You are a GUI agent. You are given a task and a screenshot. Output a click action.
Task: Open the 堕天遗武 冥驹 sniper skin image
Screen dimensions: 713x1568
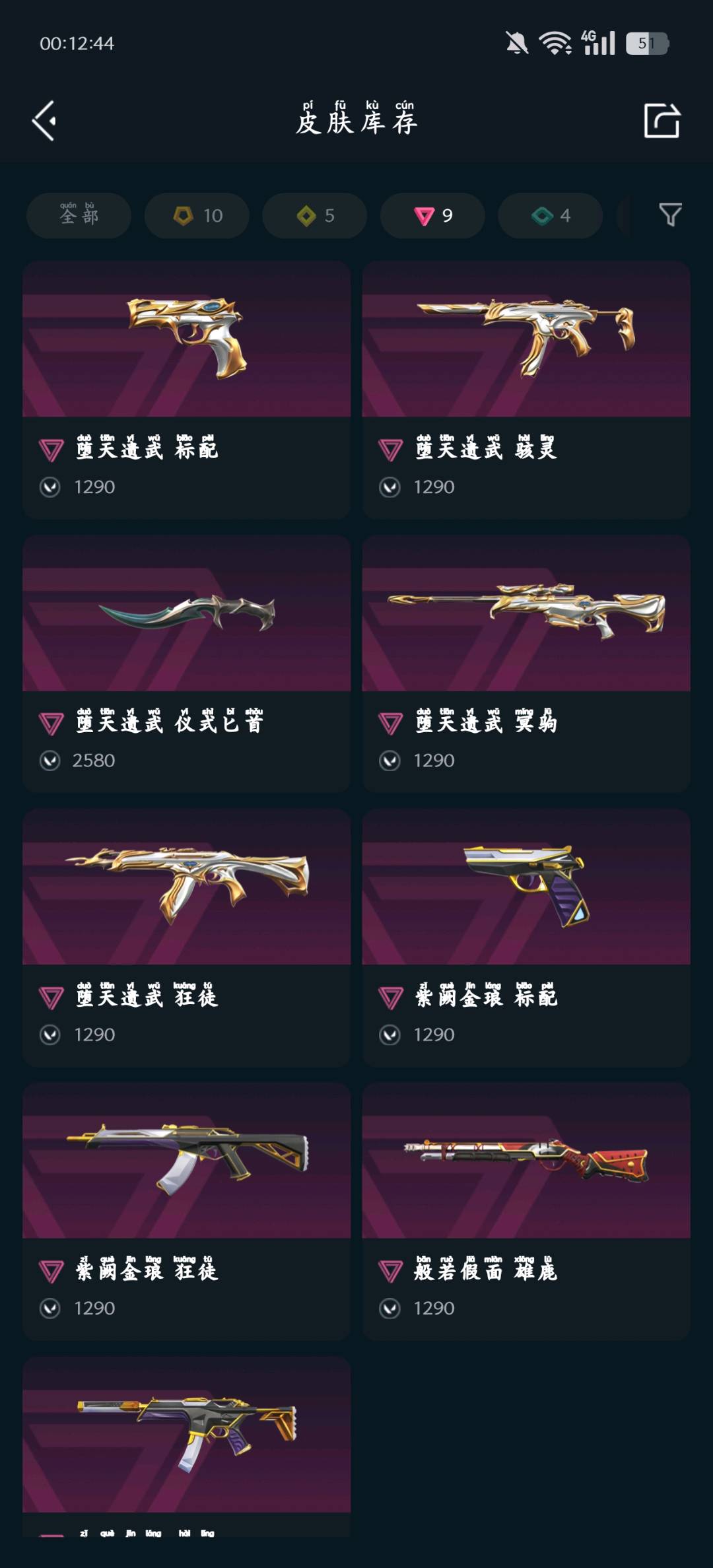(526, 613)
